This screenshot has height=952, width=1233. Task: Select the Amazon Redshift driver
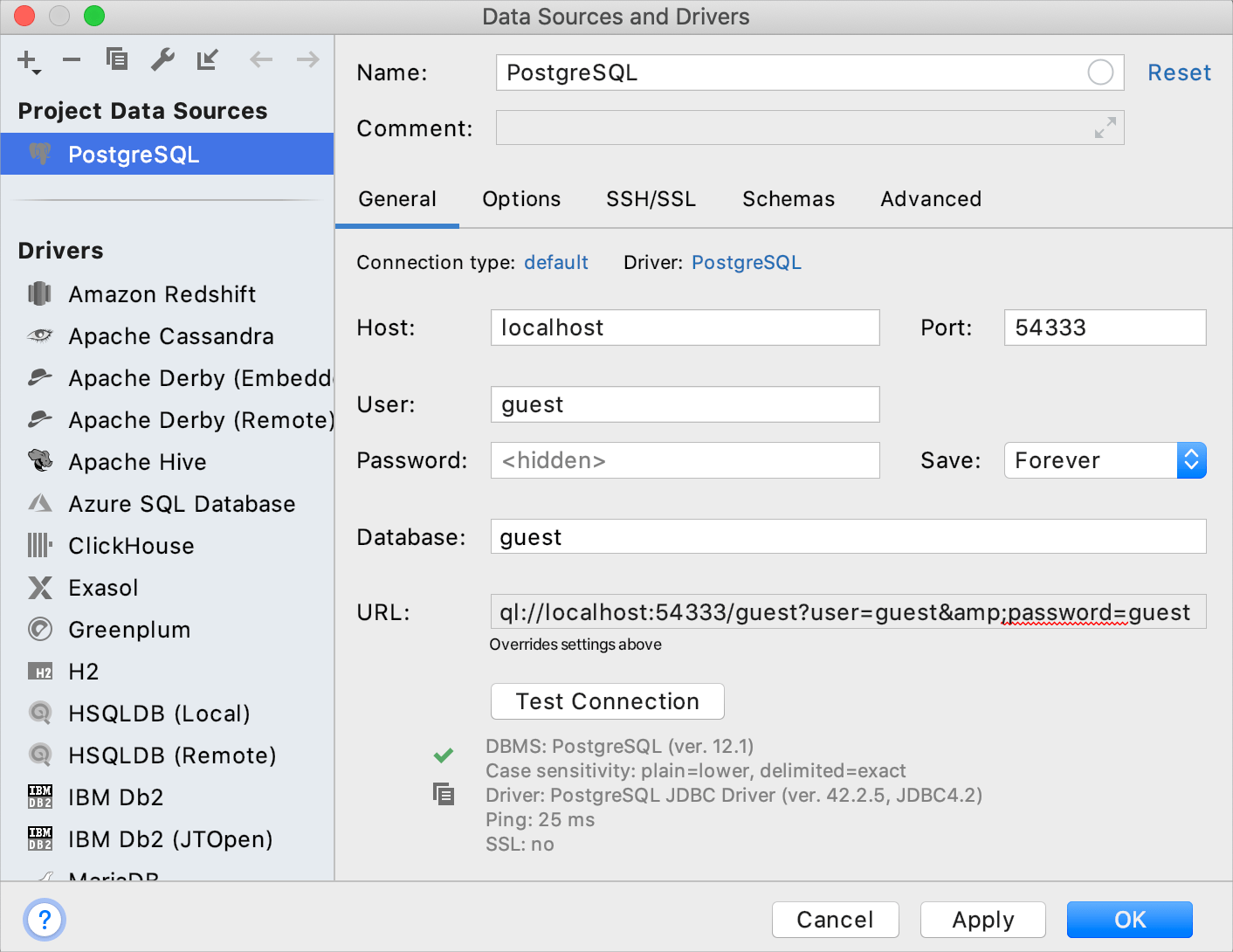(167, 294)
